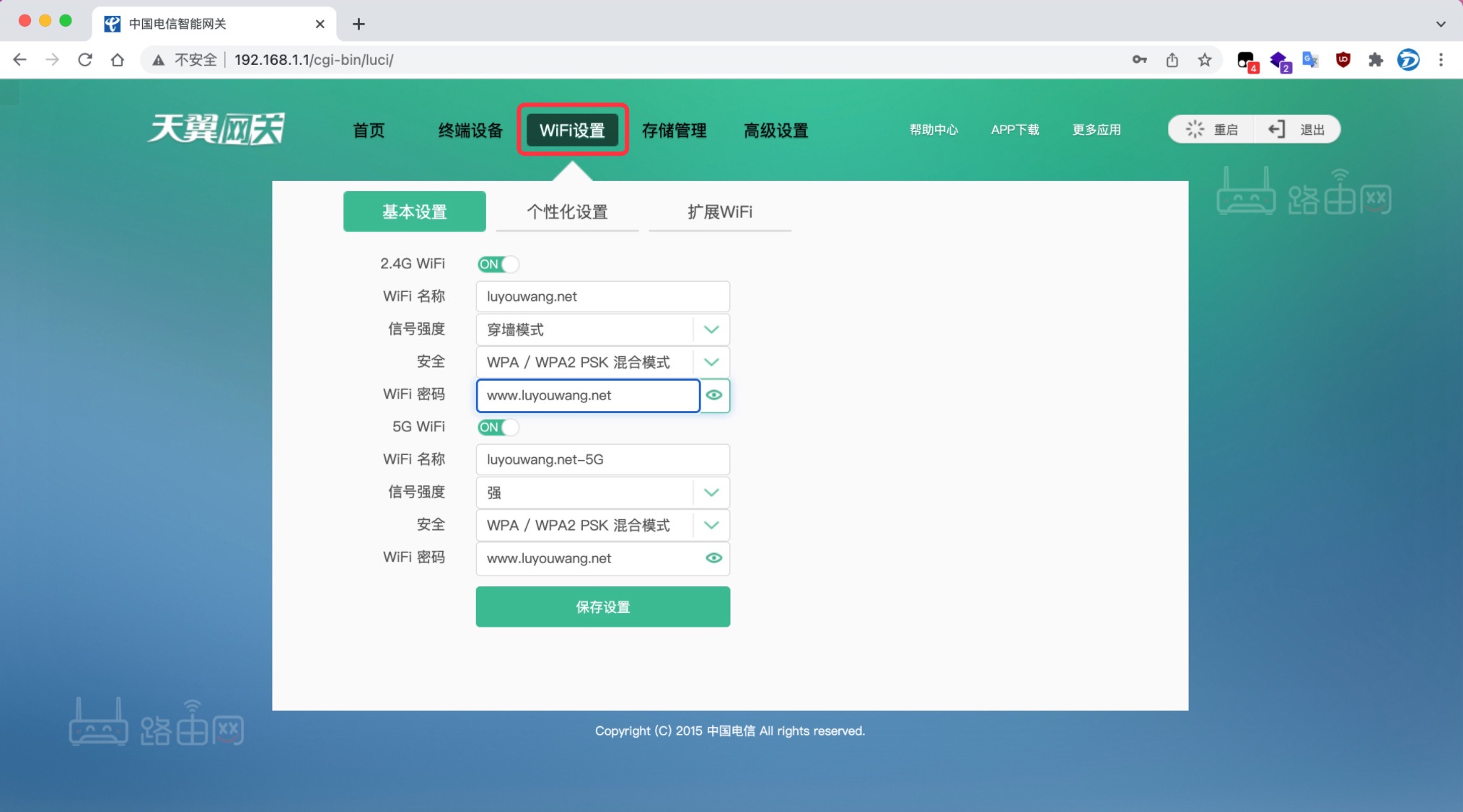Click the WiFi 密码 input field
The width and height of the screenshot is (1463, 812).
[x=588, y=395]
